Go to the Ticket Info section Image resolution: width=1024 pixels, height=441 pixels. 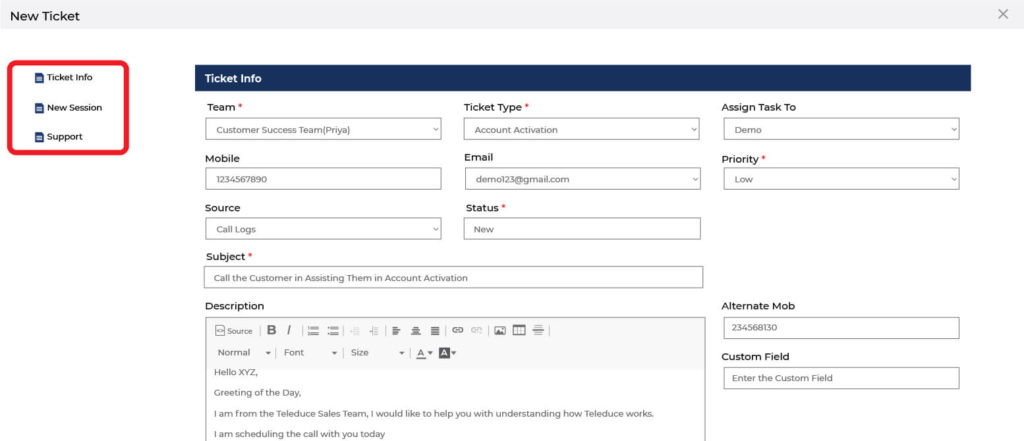click(x=69, y=77)
